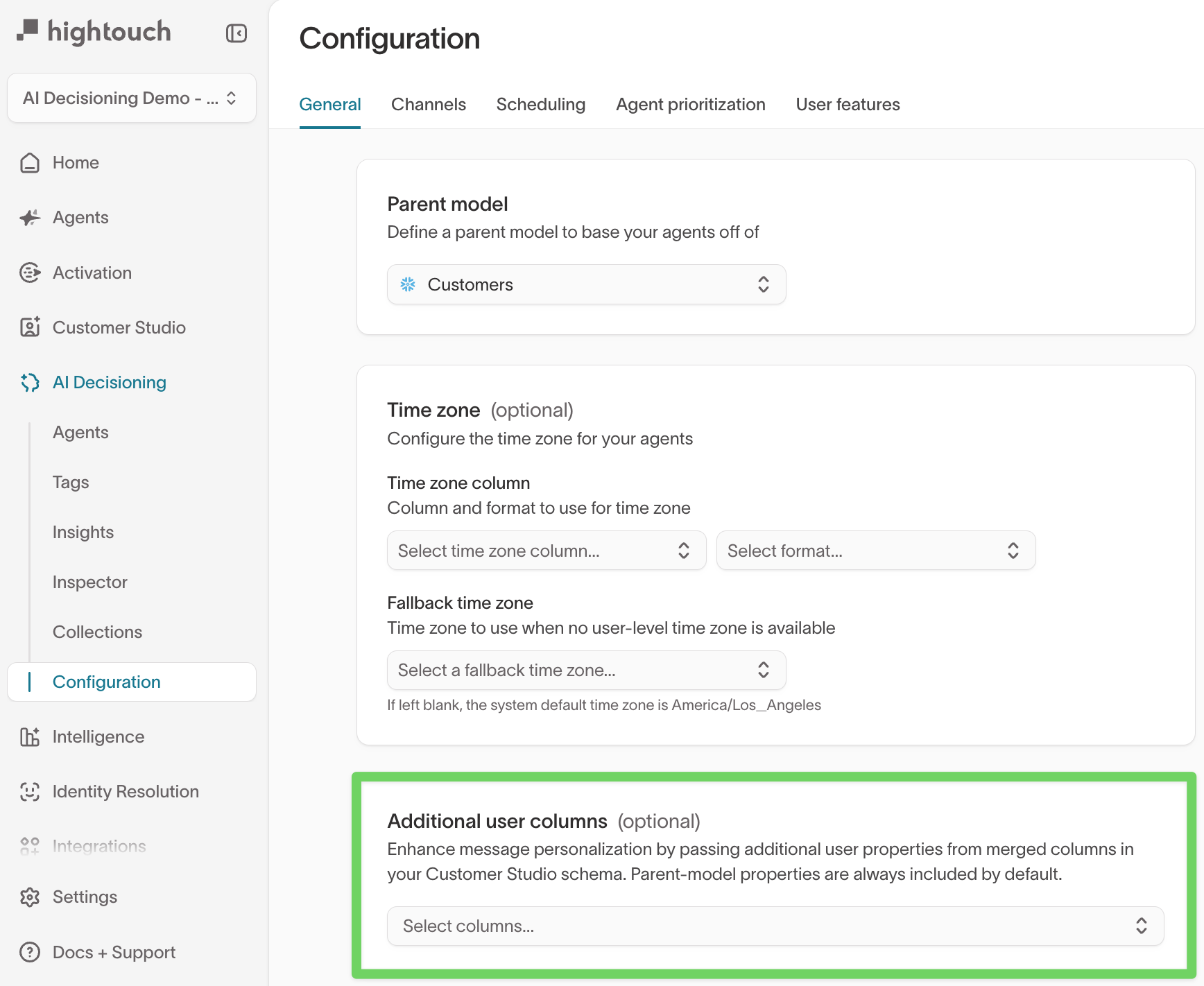Open Customer Studio from its sidebar icon

pyautogui.click(x=30, y=327)
